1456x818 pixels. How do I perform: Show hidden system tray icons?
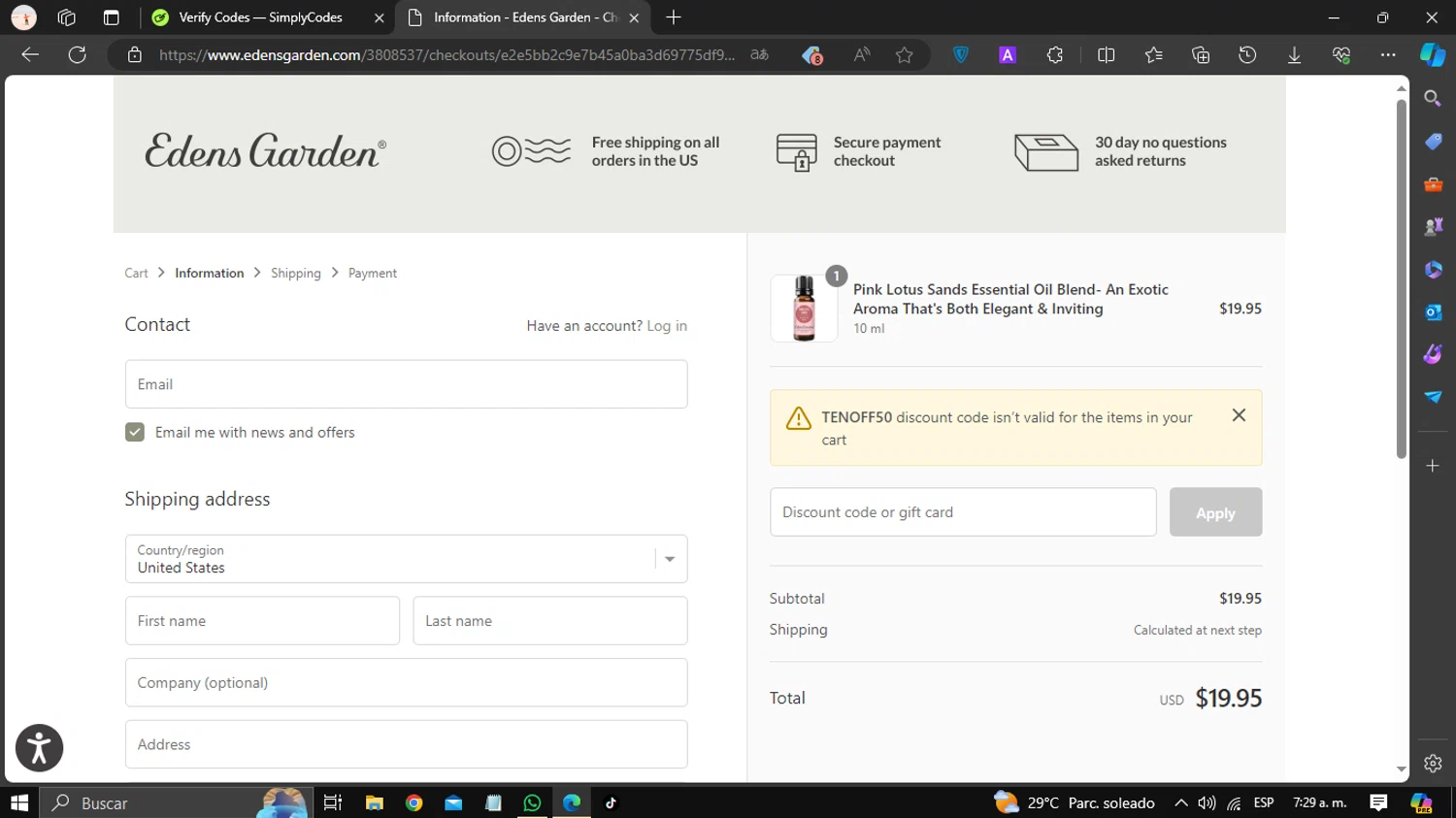click(1180, 802)
